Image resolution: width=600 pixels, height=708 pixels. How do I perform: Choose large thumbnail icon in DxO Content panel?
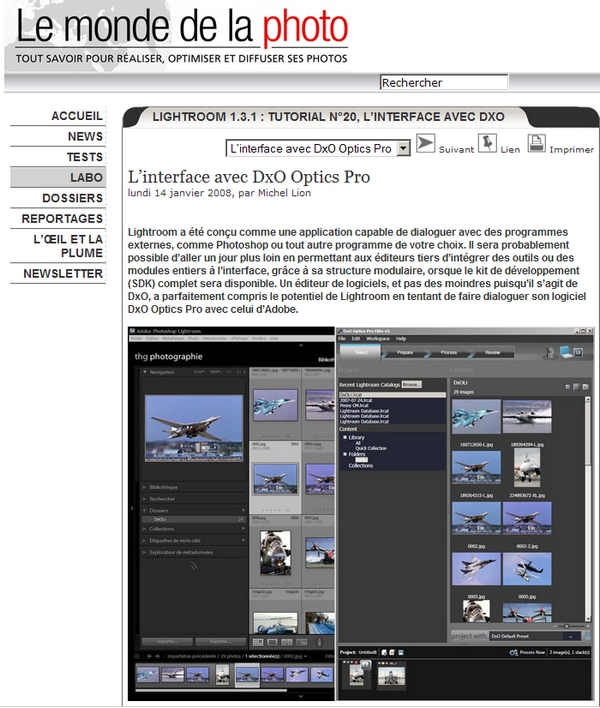pyautogui.click(x=585, y=387)
